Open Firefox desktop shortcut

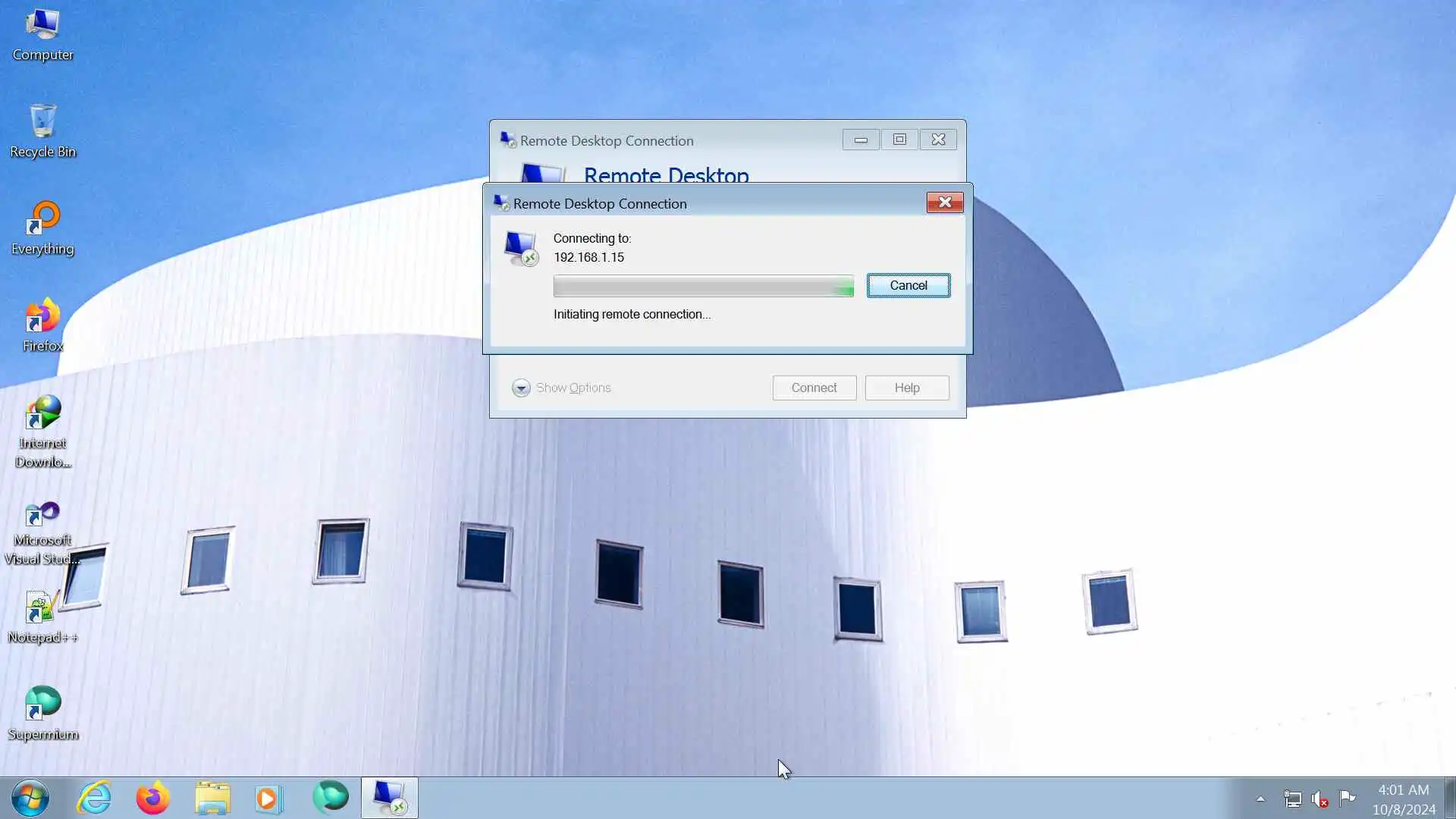click(x=42, y=325)
